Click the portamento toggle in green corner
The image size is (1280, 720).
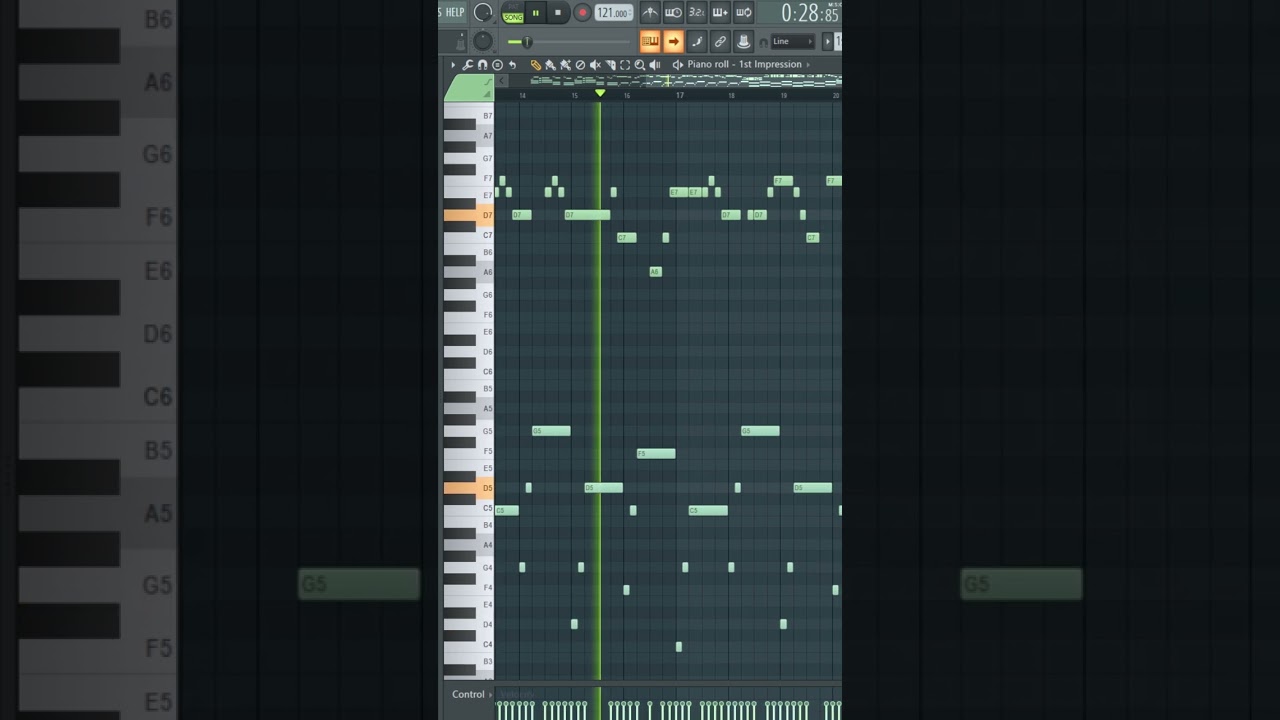pyautogui.click(x=488, y=82)
